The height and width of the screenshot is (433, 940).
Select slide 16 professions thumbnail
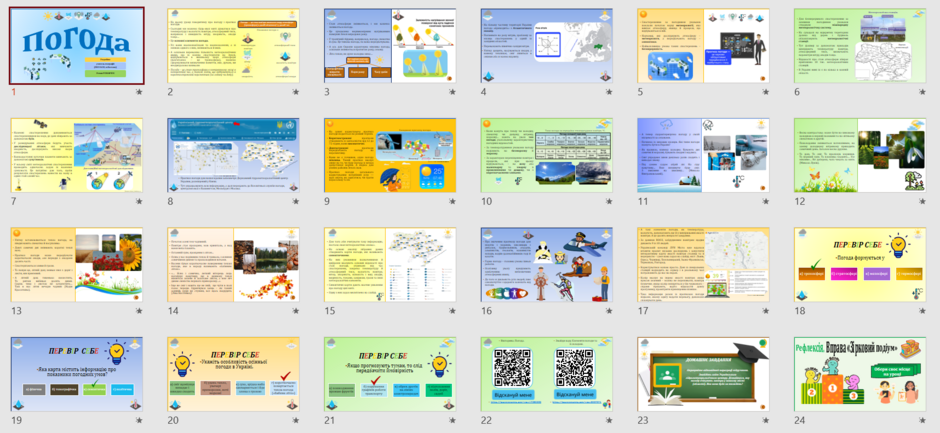pyautogui.click(x=547, y=264)
